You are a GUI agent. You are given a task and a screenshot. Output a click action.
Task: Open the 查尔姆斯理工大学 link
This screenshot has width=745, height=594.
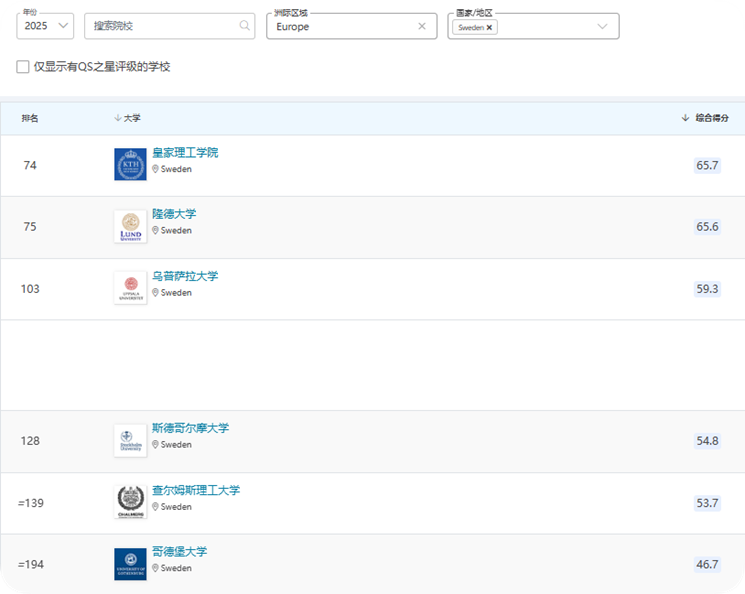click(x=196, y=490)
